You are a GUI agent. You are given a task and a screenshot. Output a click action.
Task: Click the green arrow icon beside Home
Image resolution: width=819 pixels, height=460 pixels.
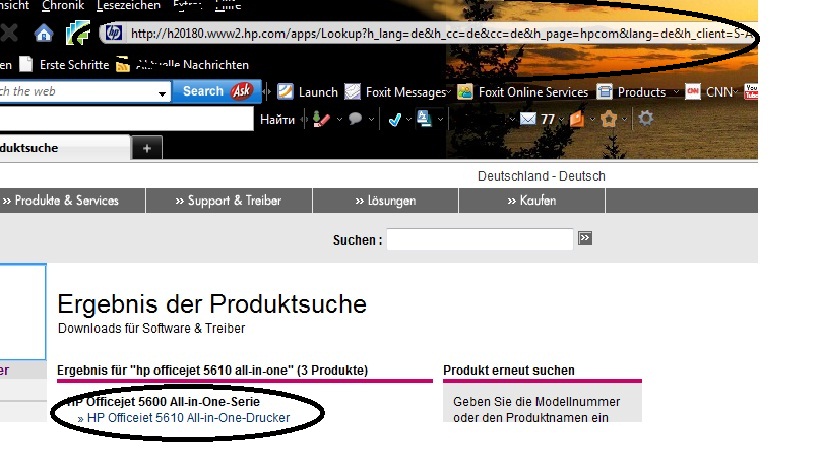click(78, 32)
